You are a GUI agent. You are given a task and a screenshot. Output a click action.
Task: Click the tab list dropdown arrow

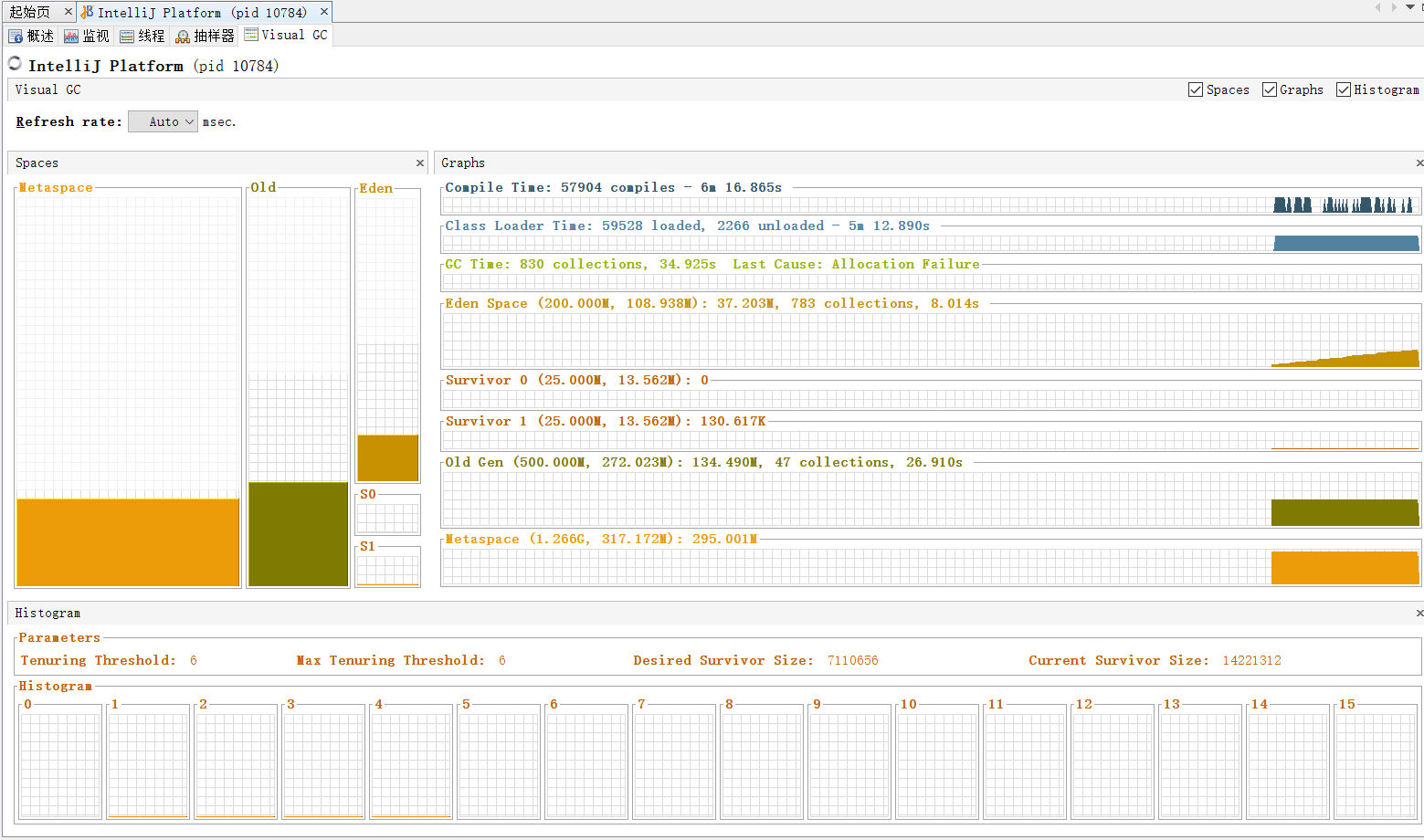tap(1409, 7)
